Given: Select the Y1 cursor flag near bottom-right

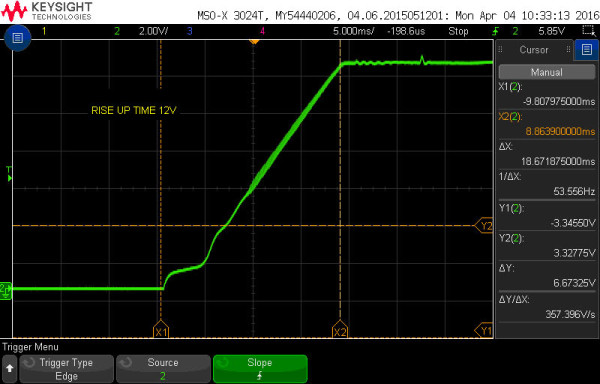Looking at the screenshot, I should [484, 331].
